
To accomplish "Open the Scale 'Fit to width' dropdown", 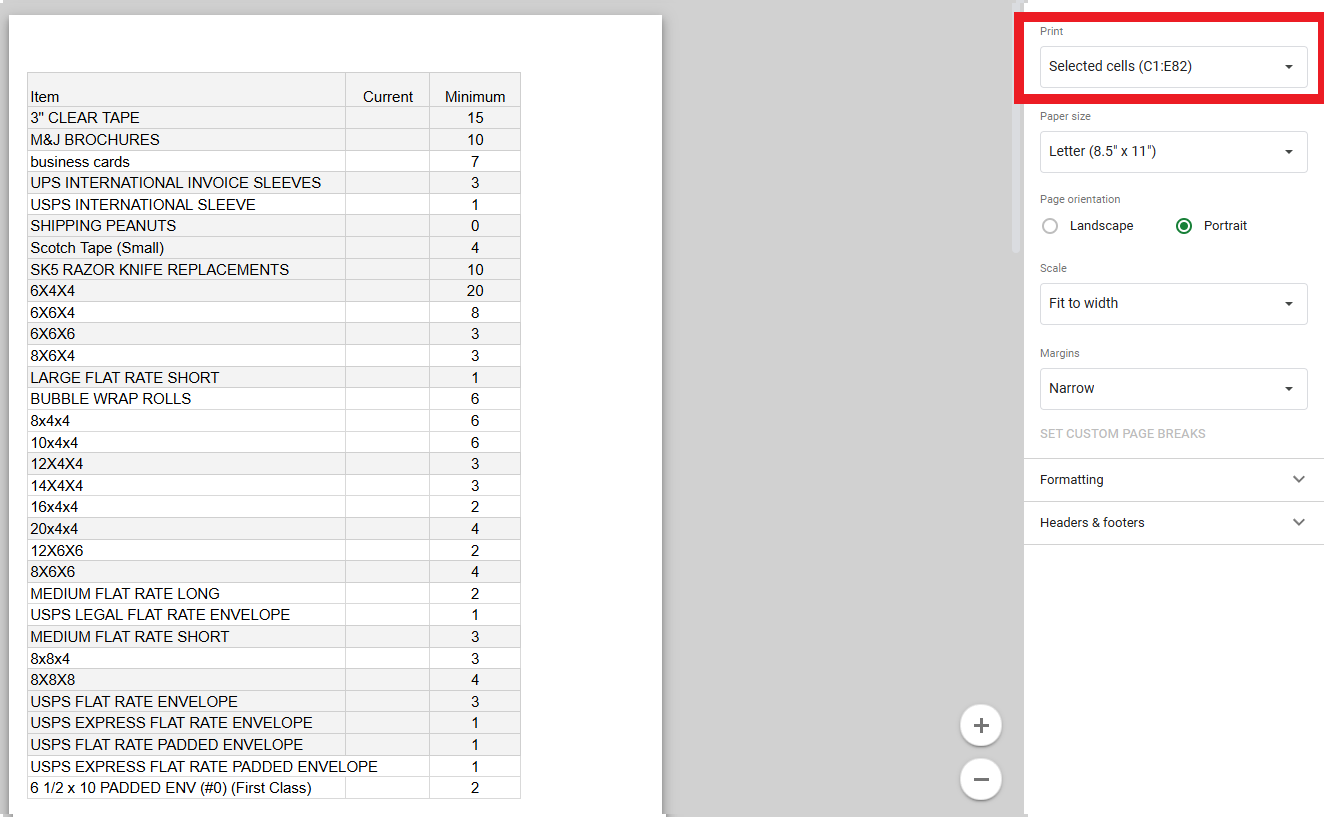I will coord(1173,304).
